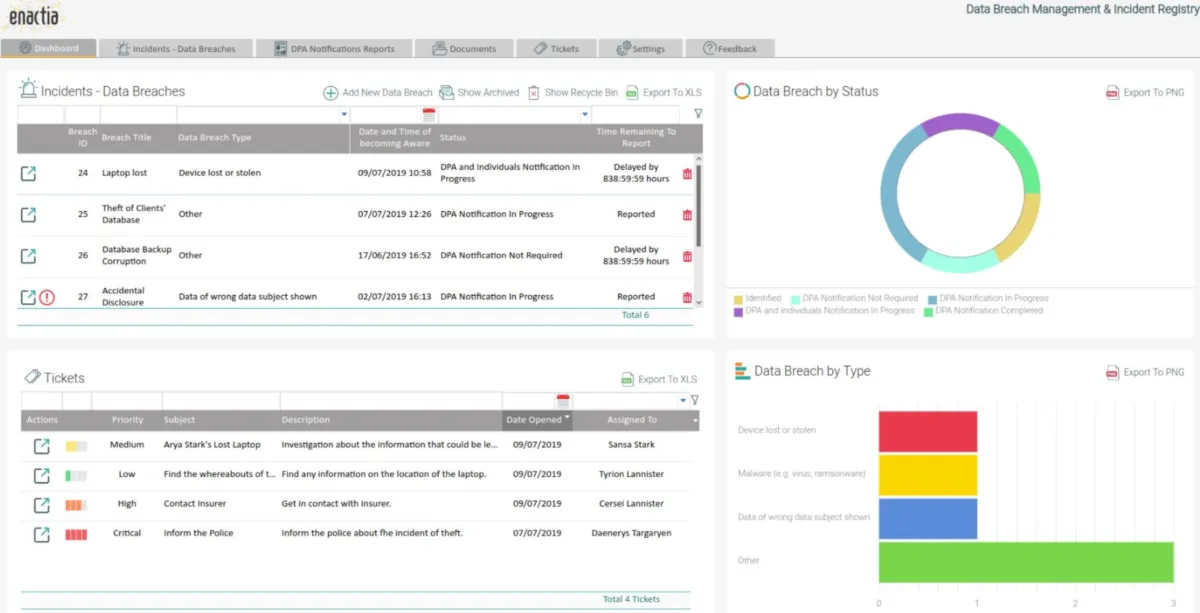Open the date picker calendar in incidents filter
Image resolution: width=1200 pixels, height=613 pixels.
429,115
